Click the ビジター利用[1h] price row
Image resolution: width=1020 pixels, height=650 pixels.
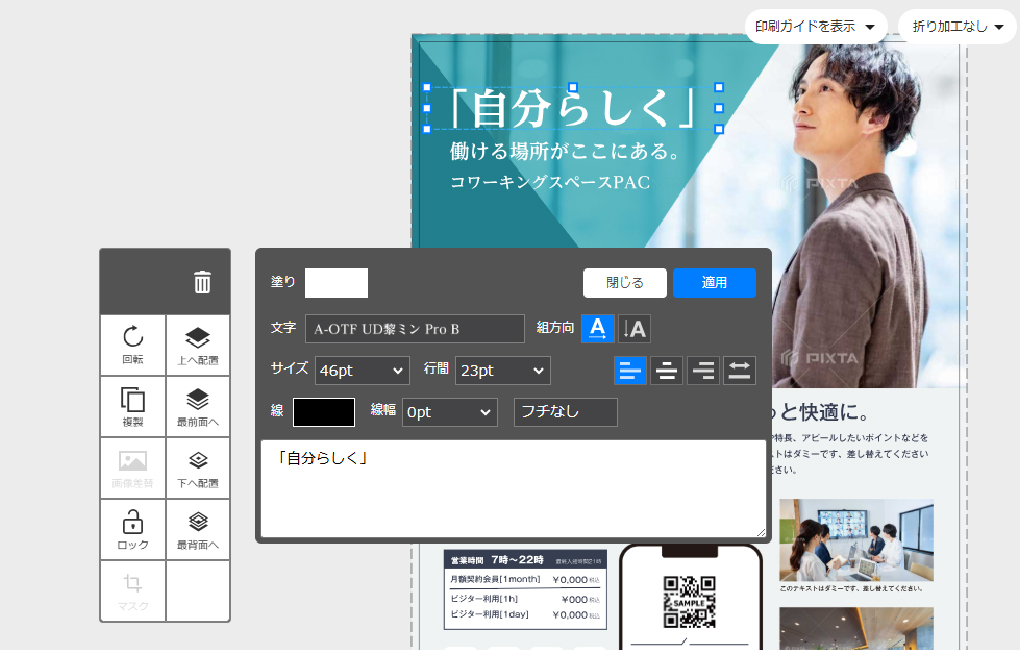click(x=525, y=599)
